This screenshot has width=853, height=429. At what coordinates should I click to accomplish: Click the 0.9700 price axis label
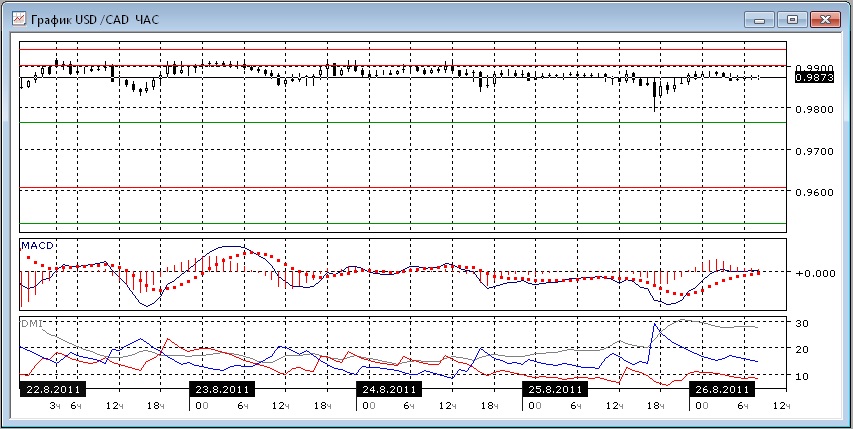[x=814, y=151]
